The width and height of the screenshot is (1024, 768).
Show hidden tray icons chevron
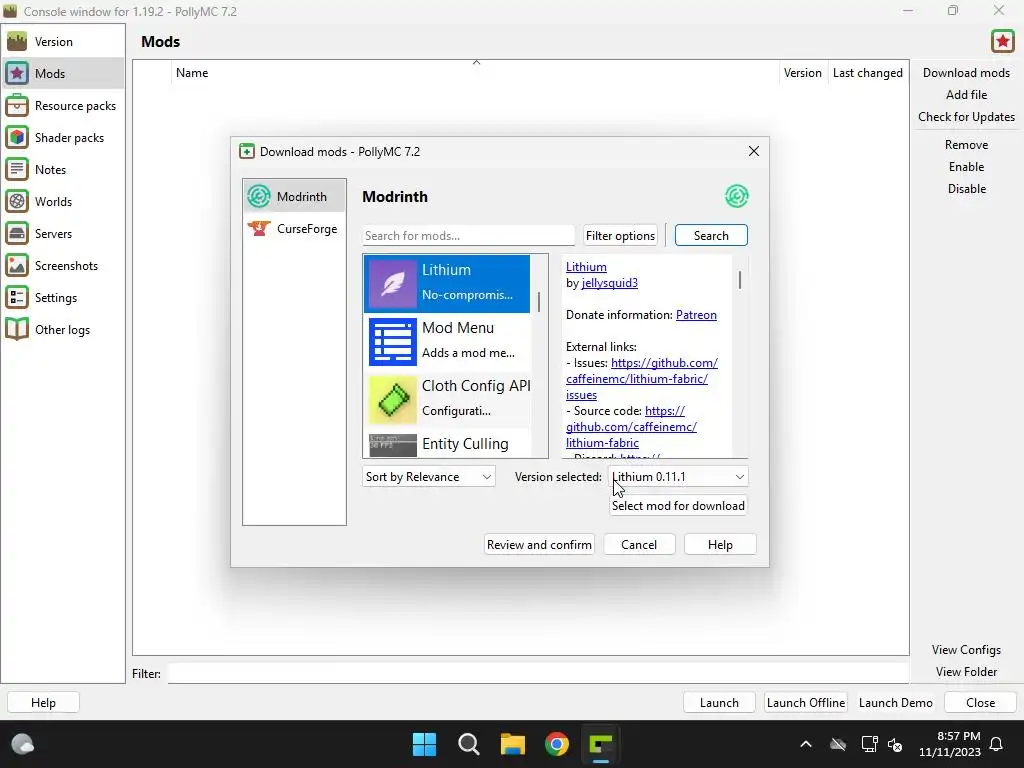[806, 744]
